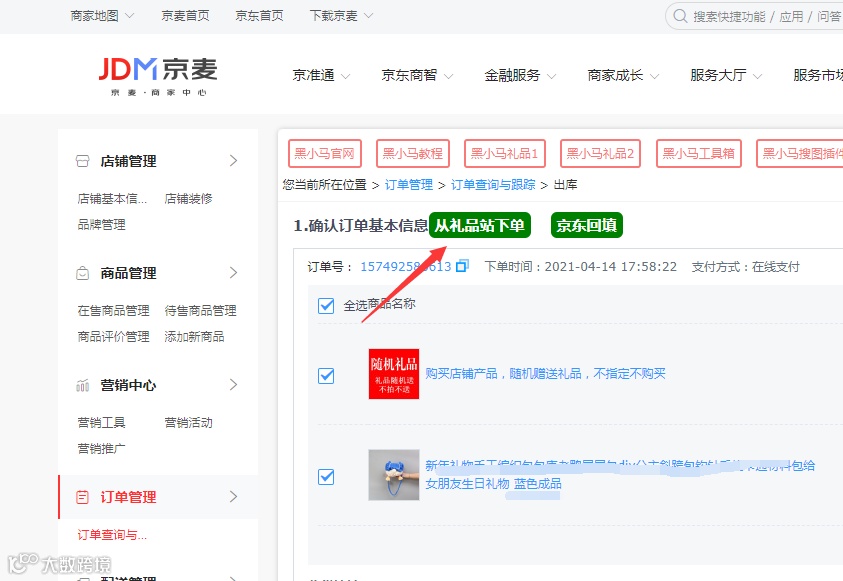Click the 黑小马搜图插件 button
Screen dimensions: 843x581
pyautogui.click(x=799, y=154)
